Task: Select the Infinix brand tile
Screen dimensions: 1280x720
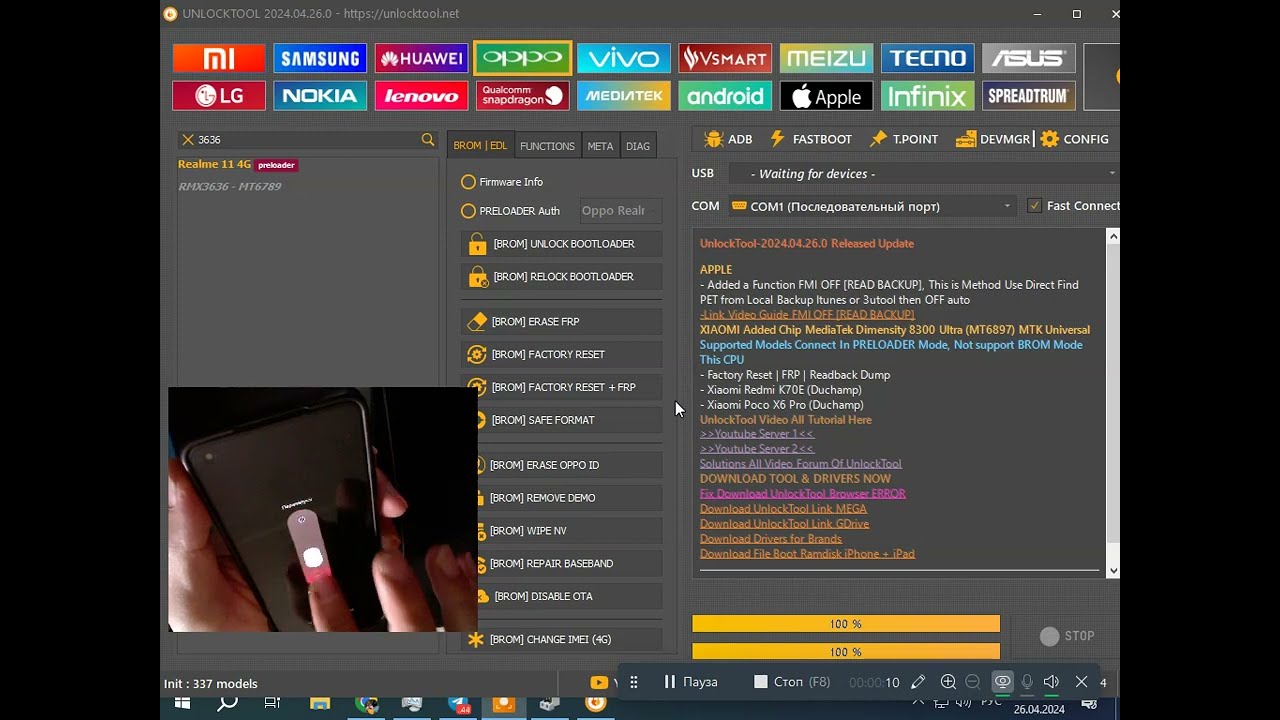Action: (928, 96)
